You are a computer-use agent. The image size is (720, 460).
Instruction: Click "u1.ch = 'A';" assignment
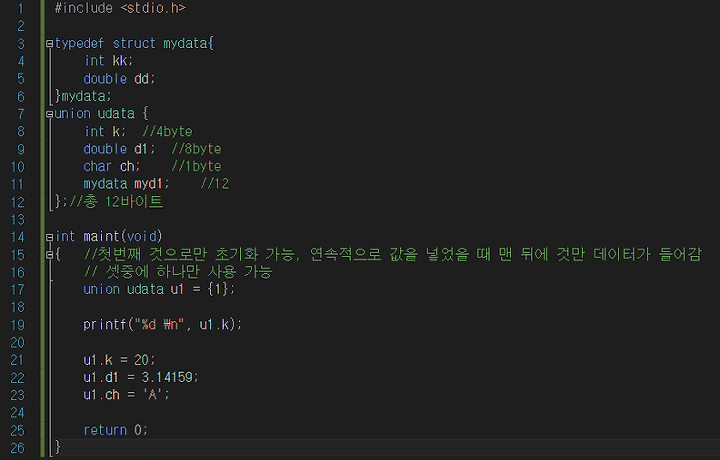[x=126, y=395]
